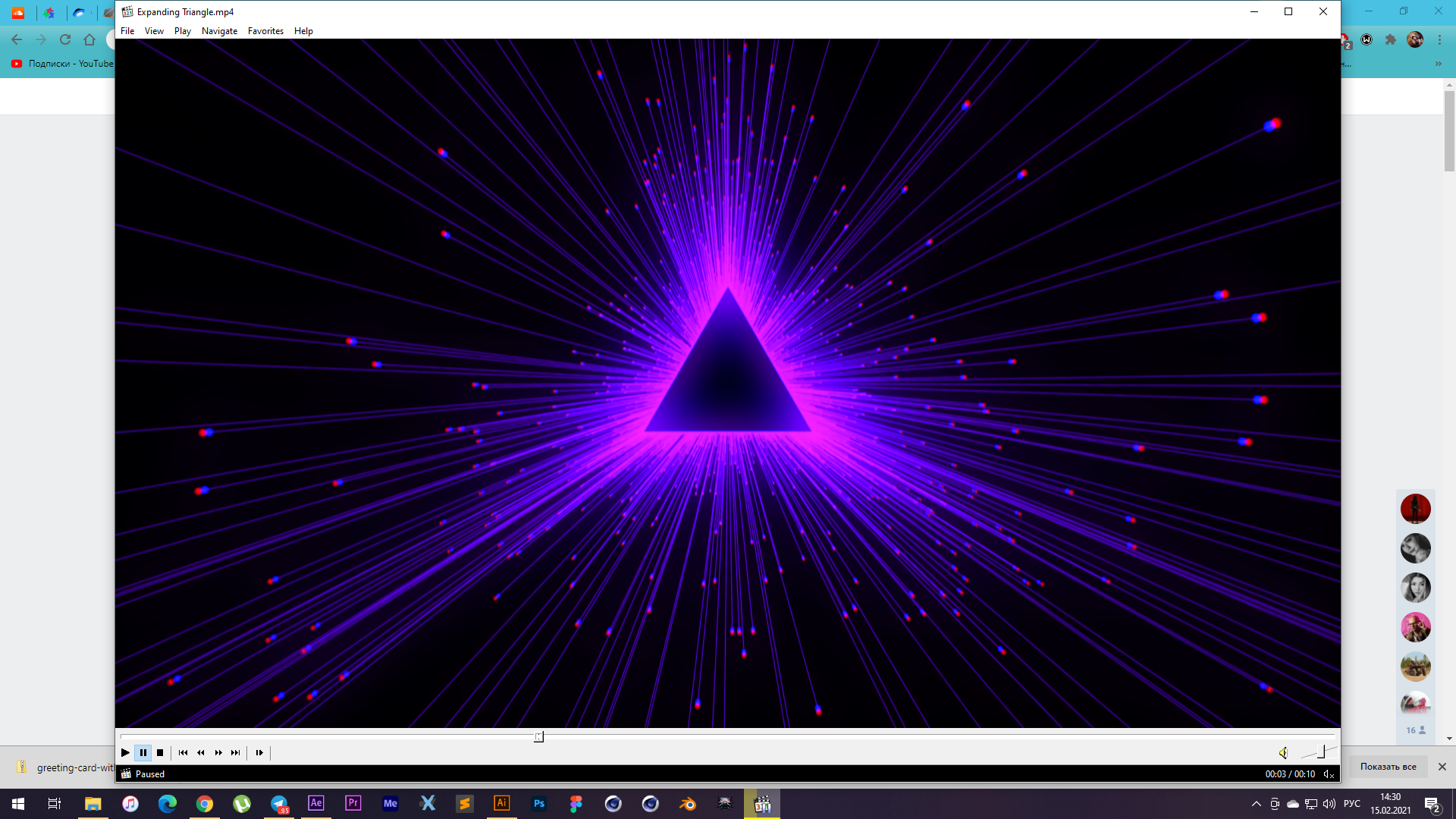The height and width of the screenshot is (819, 1456).
Task: Open the Chrome three-dot menu
Action: click(1439, 39)
